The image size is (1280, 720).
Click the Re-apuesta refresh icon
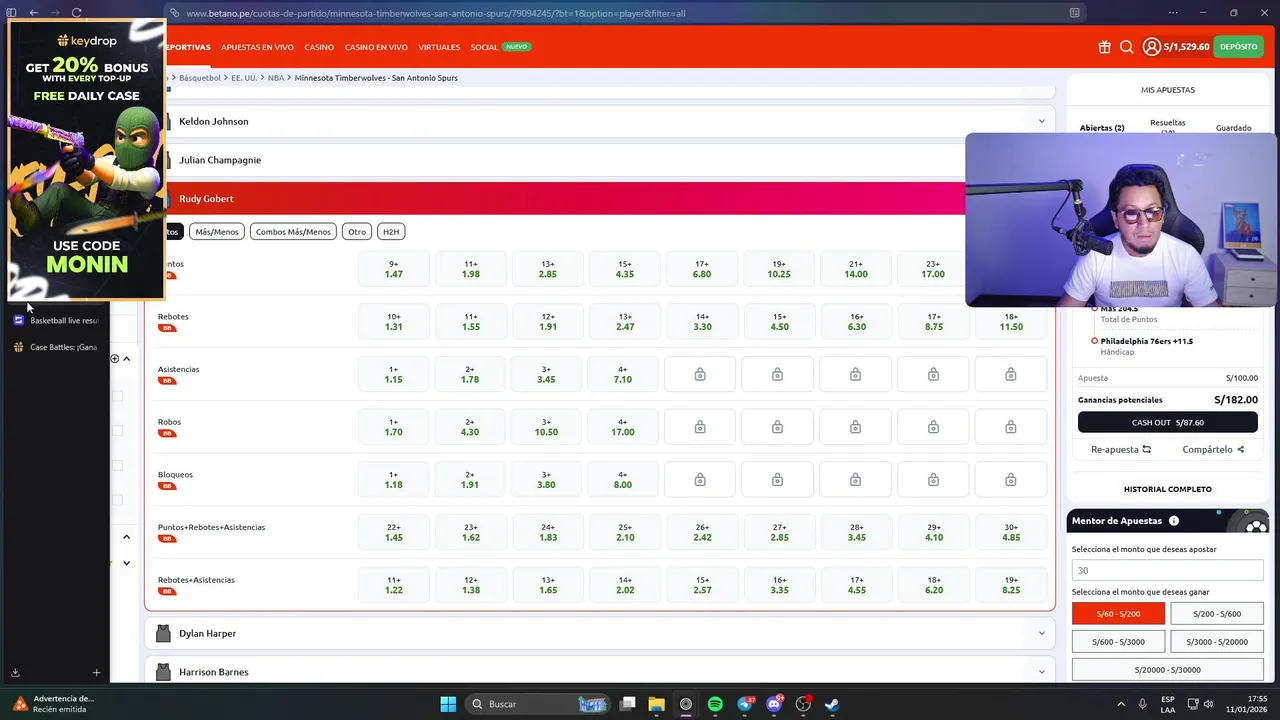point(1147,449)
